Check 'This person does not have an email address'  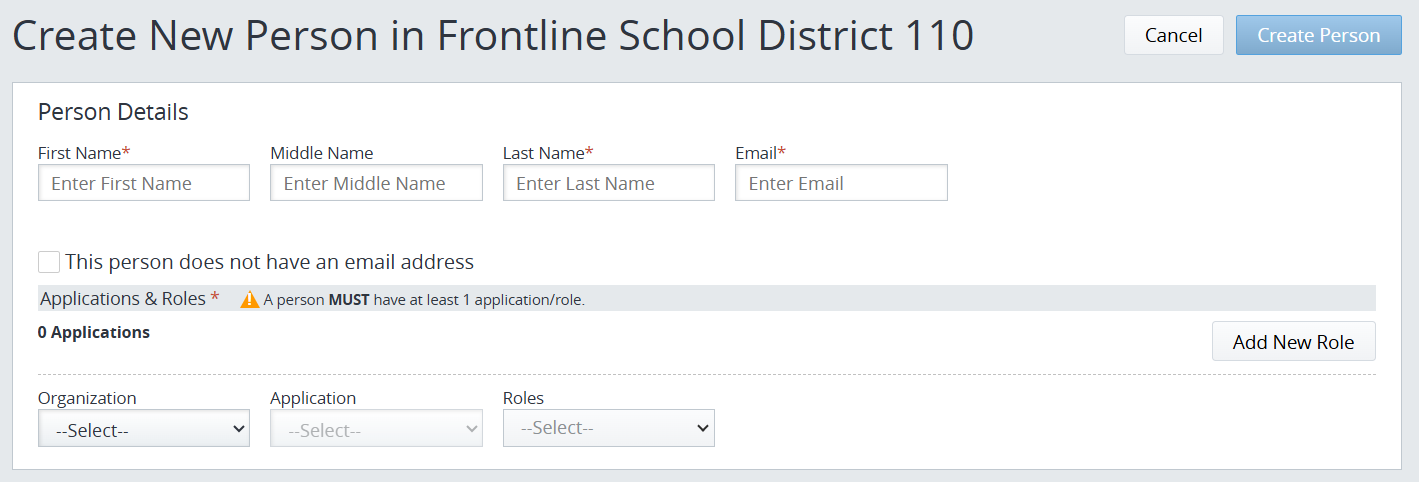(x=49, y=262)
